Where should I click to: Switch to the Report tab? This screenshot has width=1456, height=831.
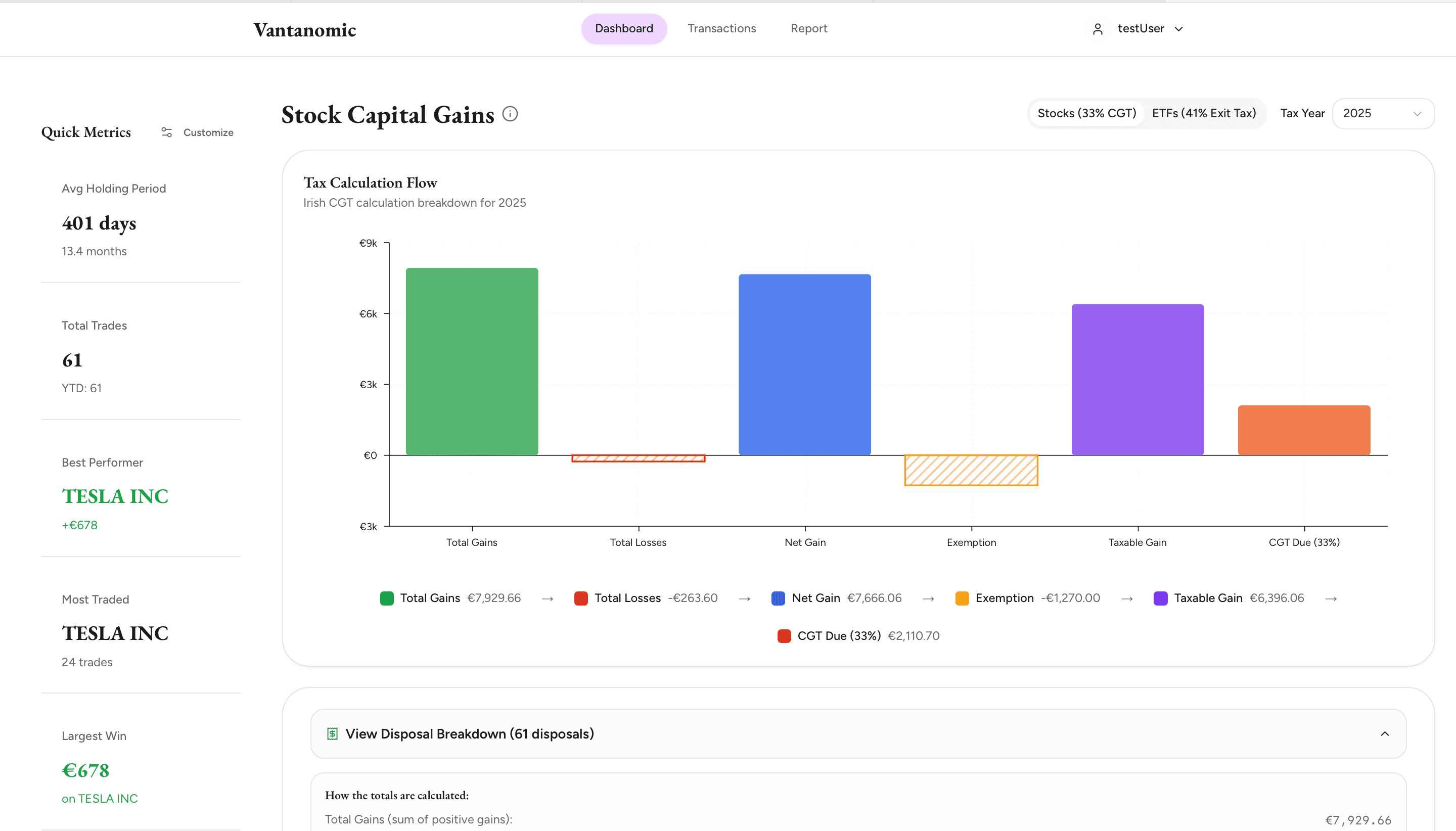tap(809, 28)
